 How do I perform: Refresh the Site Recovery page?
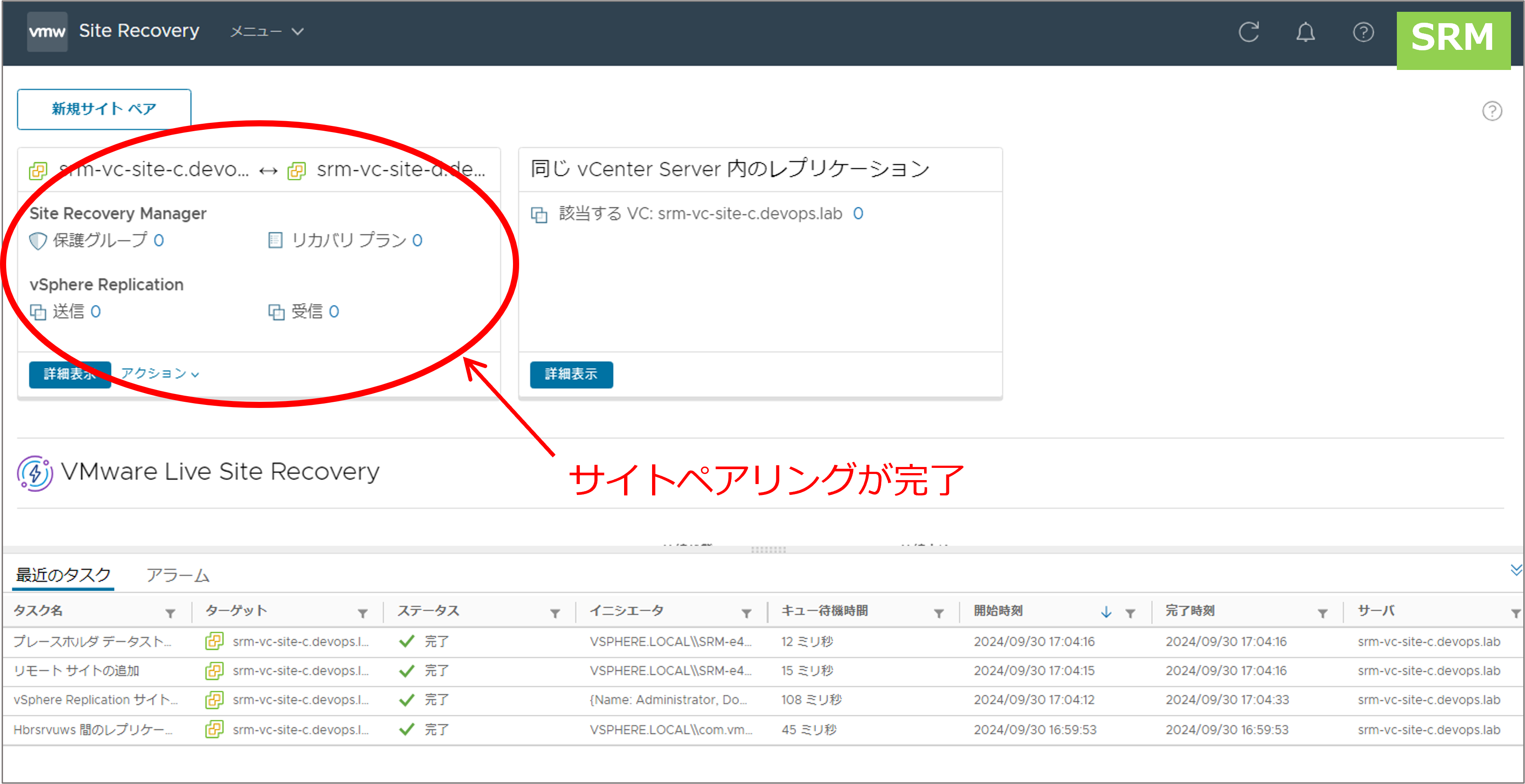pyautogui.click(x=1249, y=31)
